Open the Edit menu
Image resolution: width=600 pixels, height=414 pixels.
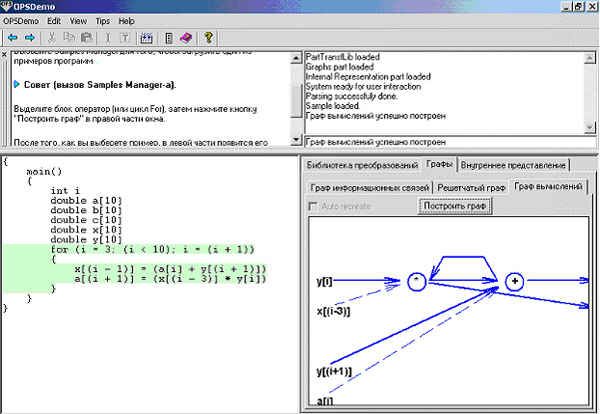54,21
